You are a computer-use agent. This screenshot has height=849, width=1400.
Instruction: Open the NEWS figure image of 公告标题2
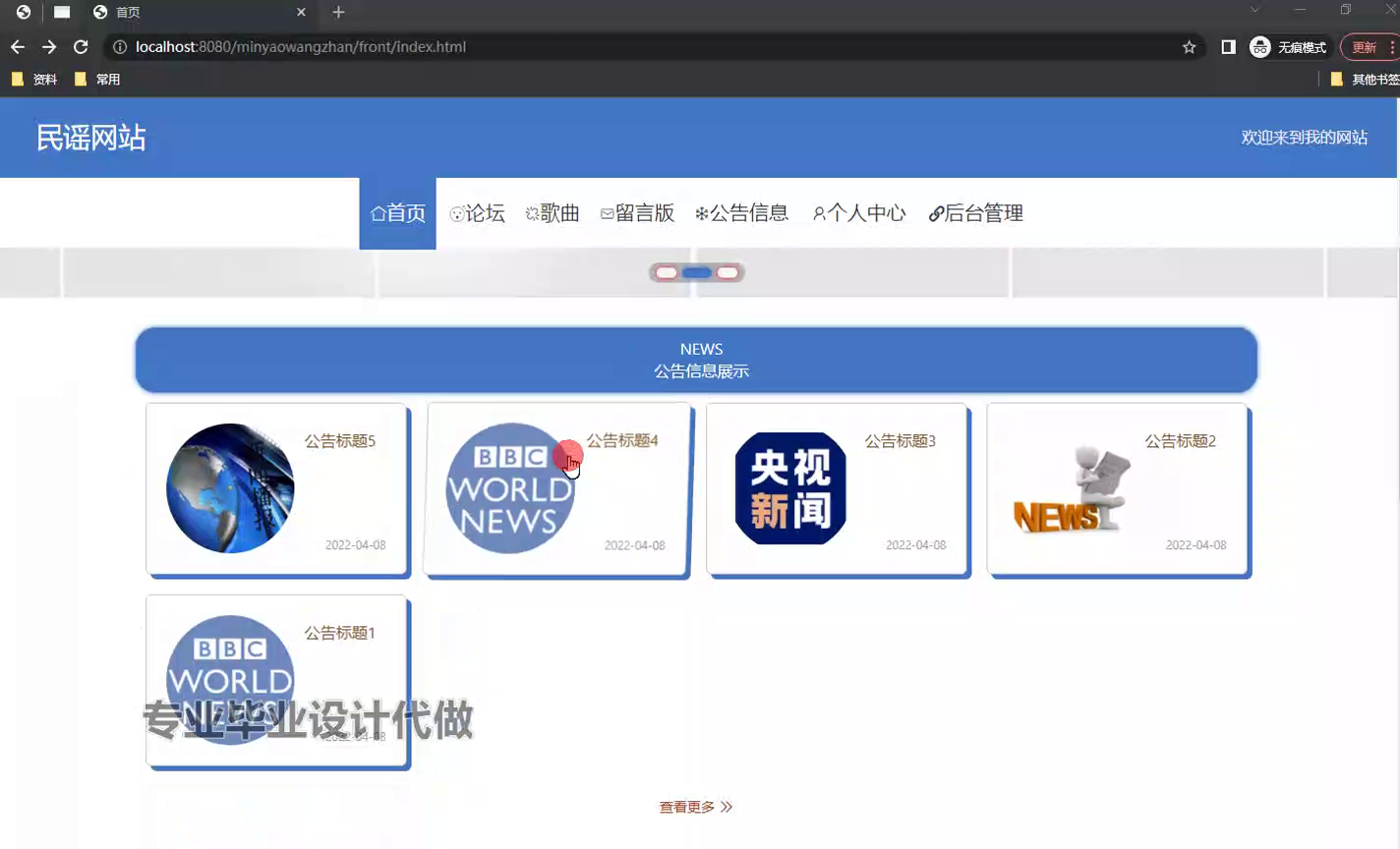click(1072, 488)
